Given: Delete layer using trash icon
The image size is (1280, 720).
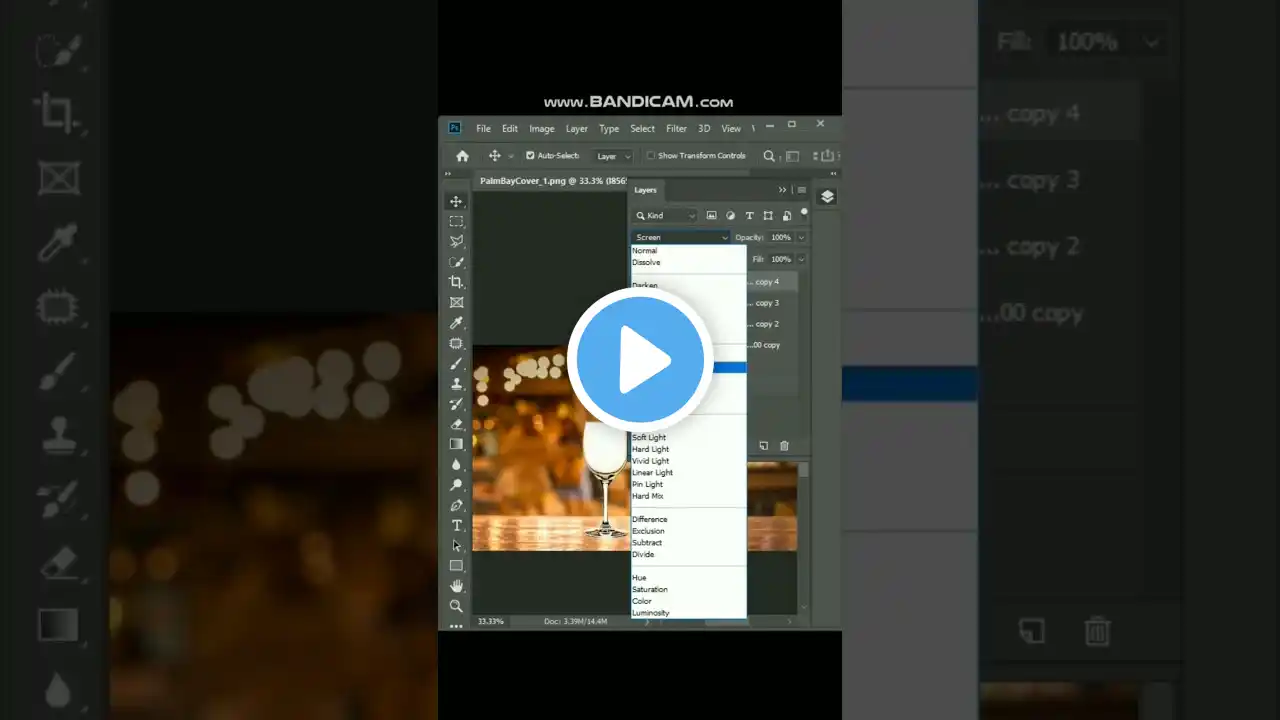Looking at the screenshot, I should tap(784, 446).
